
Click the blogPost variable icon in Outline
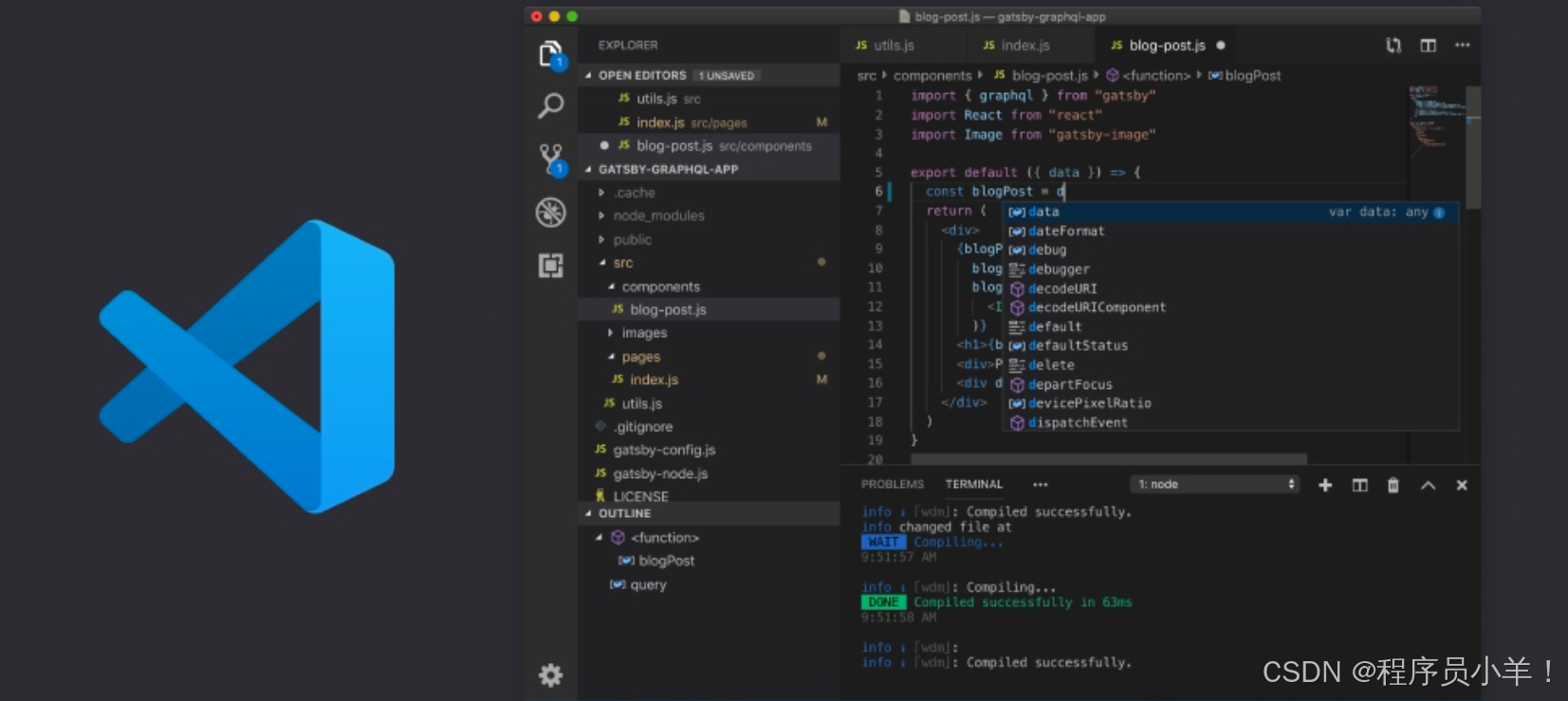click(626, 561)
